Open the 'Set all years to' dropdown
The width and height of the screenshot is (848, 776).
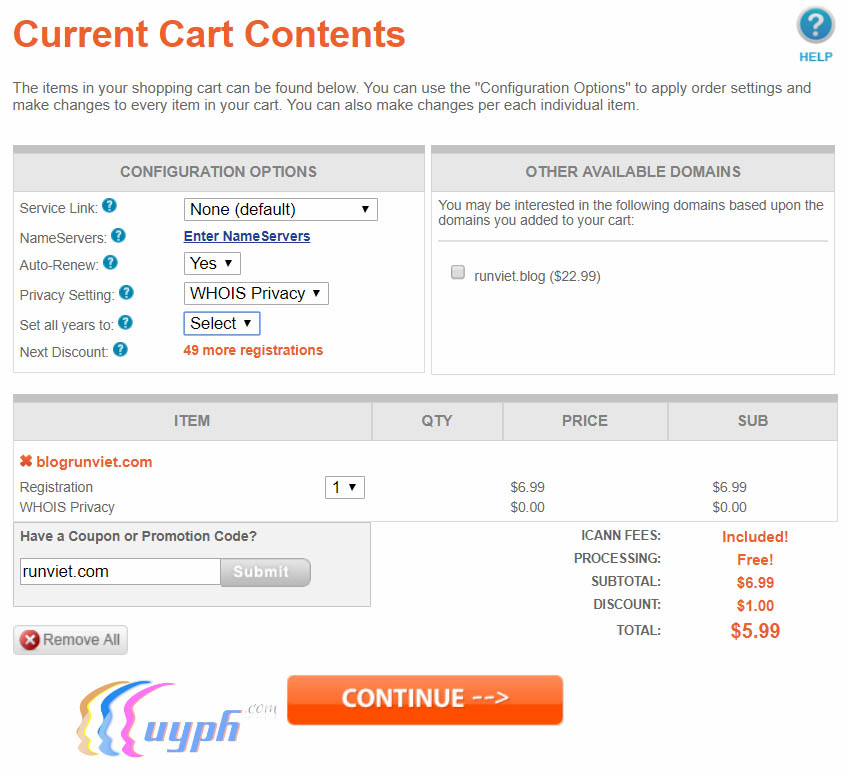221,323
